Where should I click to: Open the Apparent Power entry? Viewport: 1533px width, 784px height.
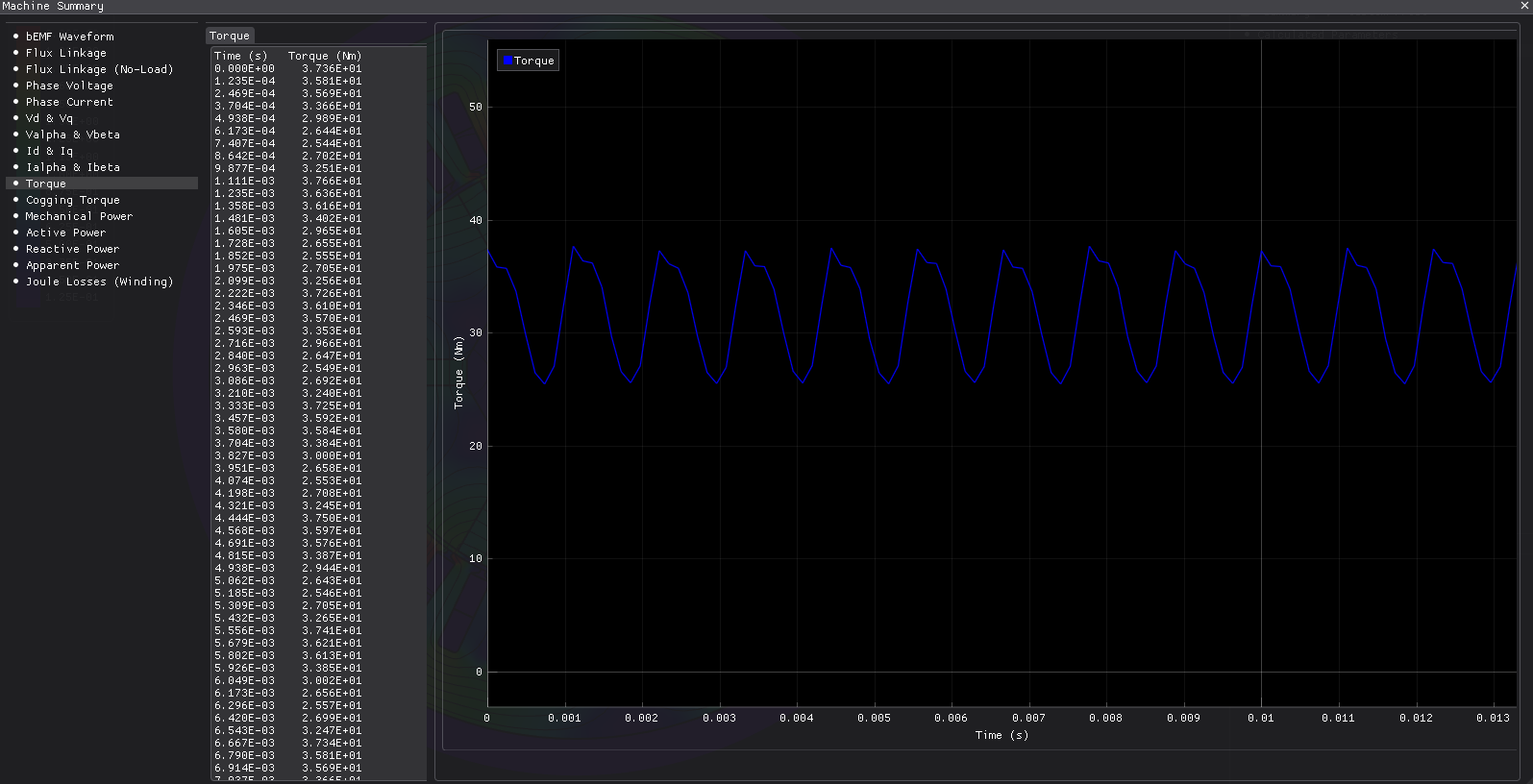coord(72,265)
